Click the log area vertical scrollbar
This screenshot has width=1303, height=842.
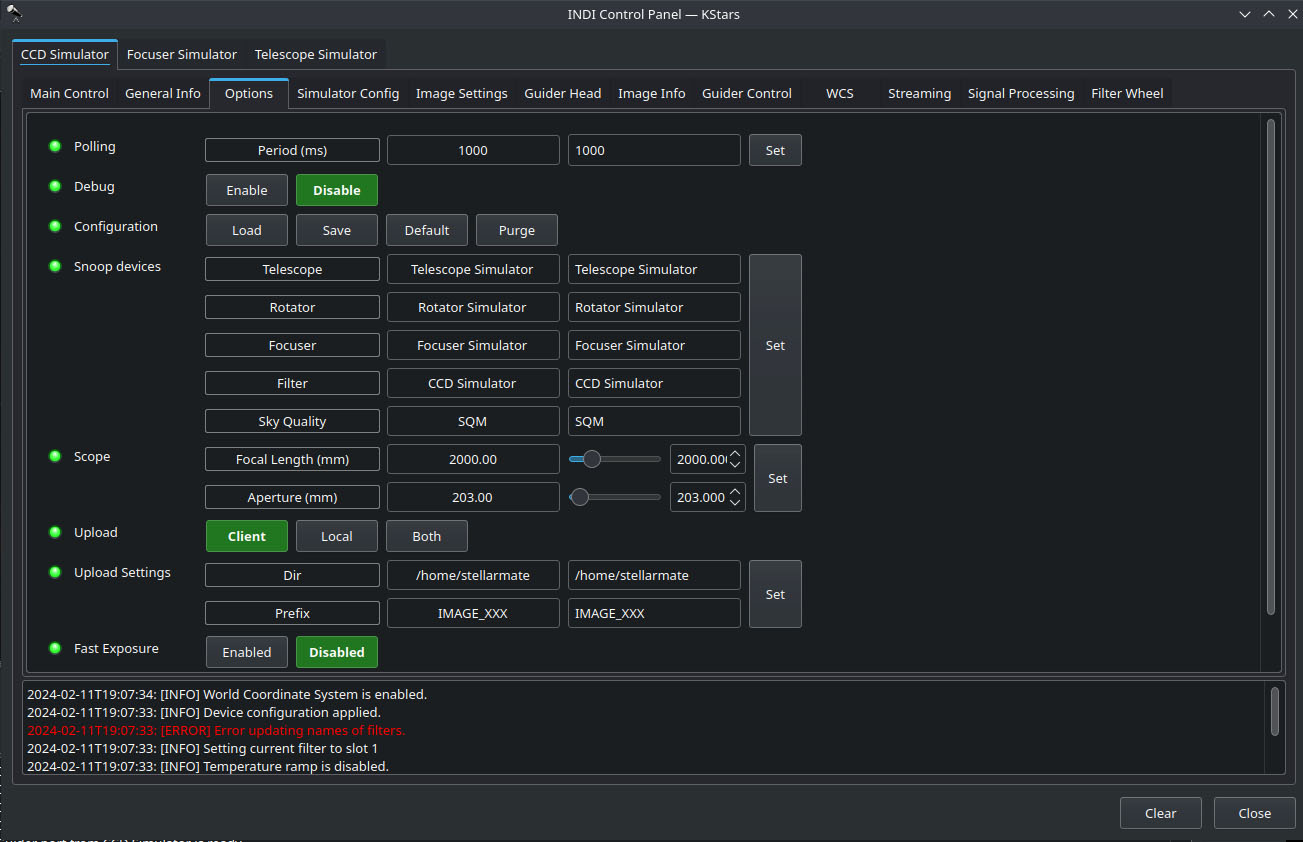(1274, 711)
